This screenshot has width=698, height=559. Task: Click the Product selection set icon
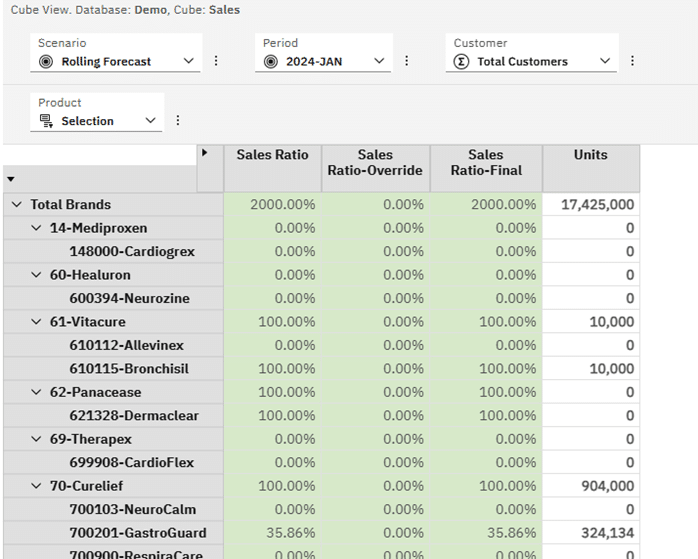(x=46, y=121)
